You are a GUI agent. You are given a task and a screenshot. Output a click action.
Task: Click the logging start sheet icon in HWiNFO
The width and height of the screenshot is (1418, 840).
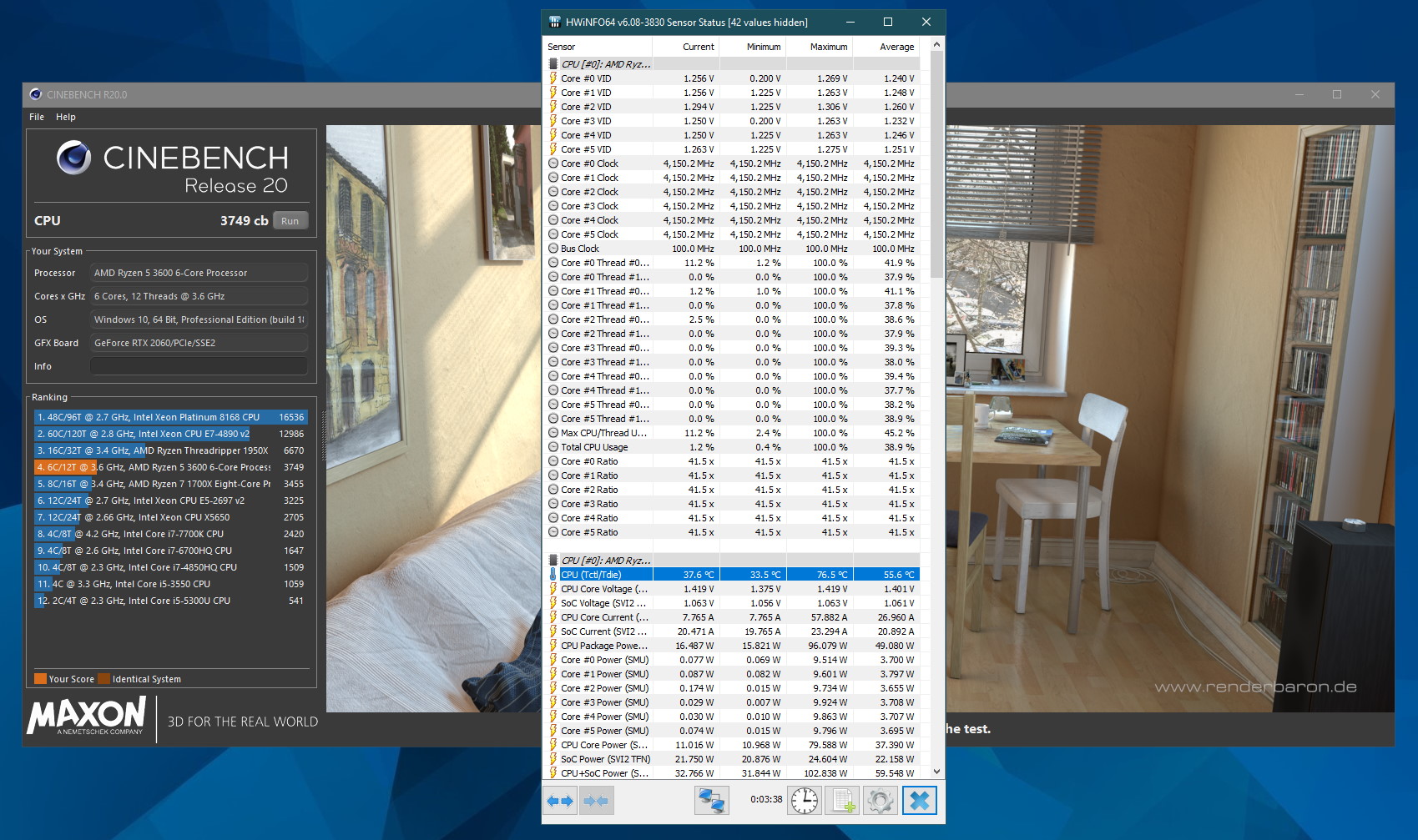pyautogui.click(x=842, y=801)
